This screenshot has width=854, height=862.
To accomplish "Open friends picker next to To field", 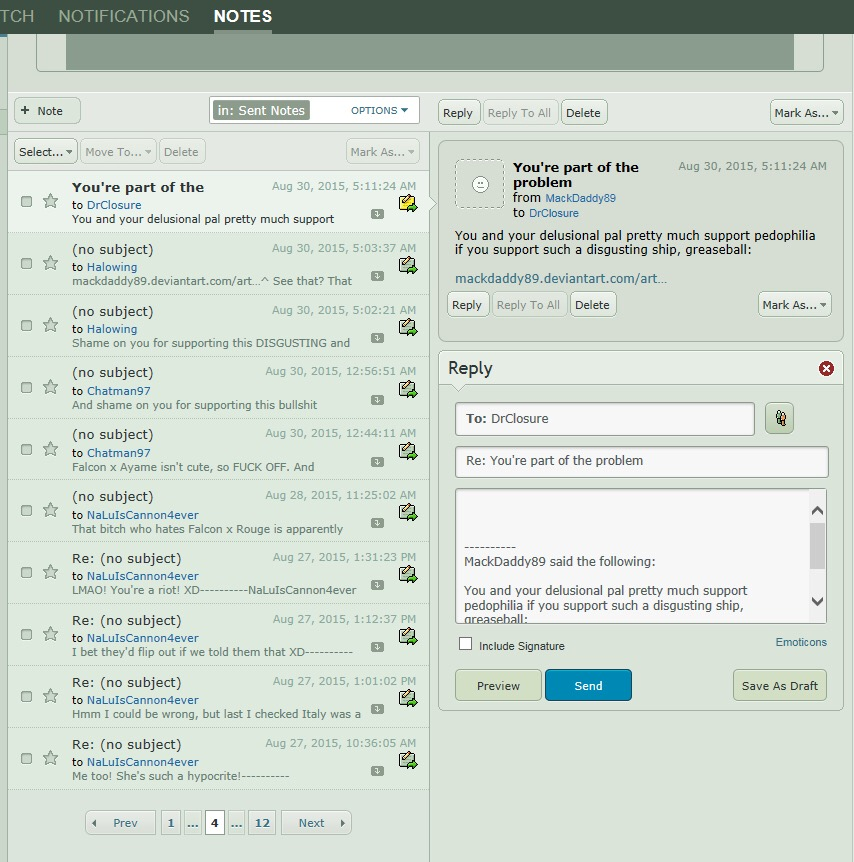I will click(x=779, y=418).
